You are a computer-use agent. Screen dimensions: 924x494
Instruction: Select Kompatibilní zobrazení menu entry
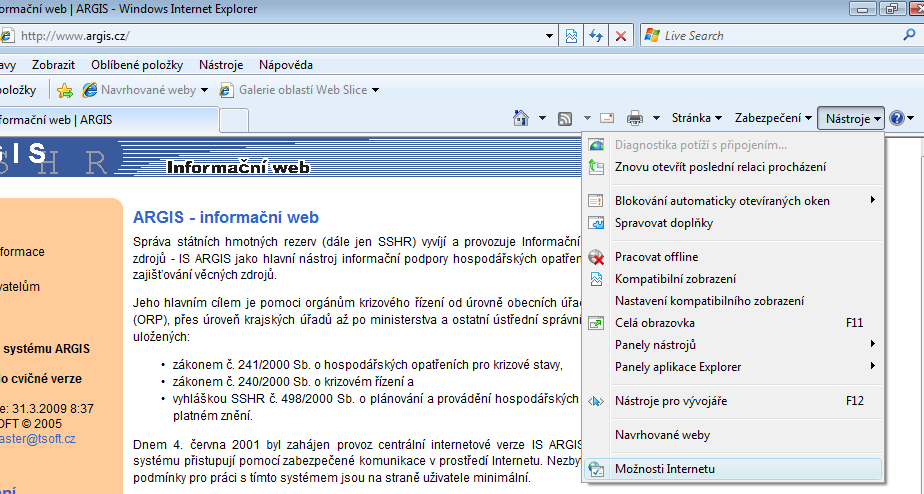coord(733,279)
